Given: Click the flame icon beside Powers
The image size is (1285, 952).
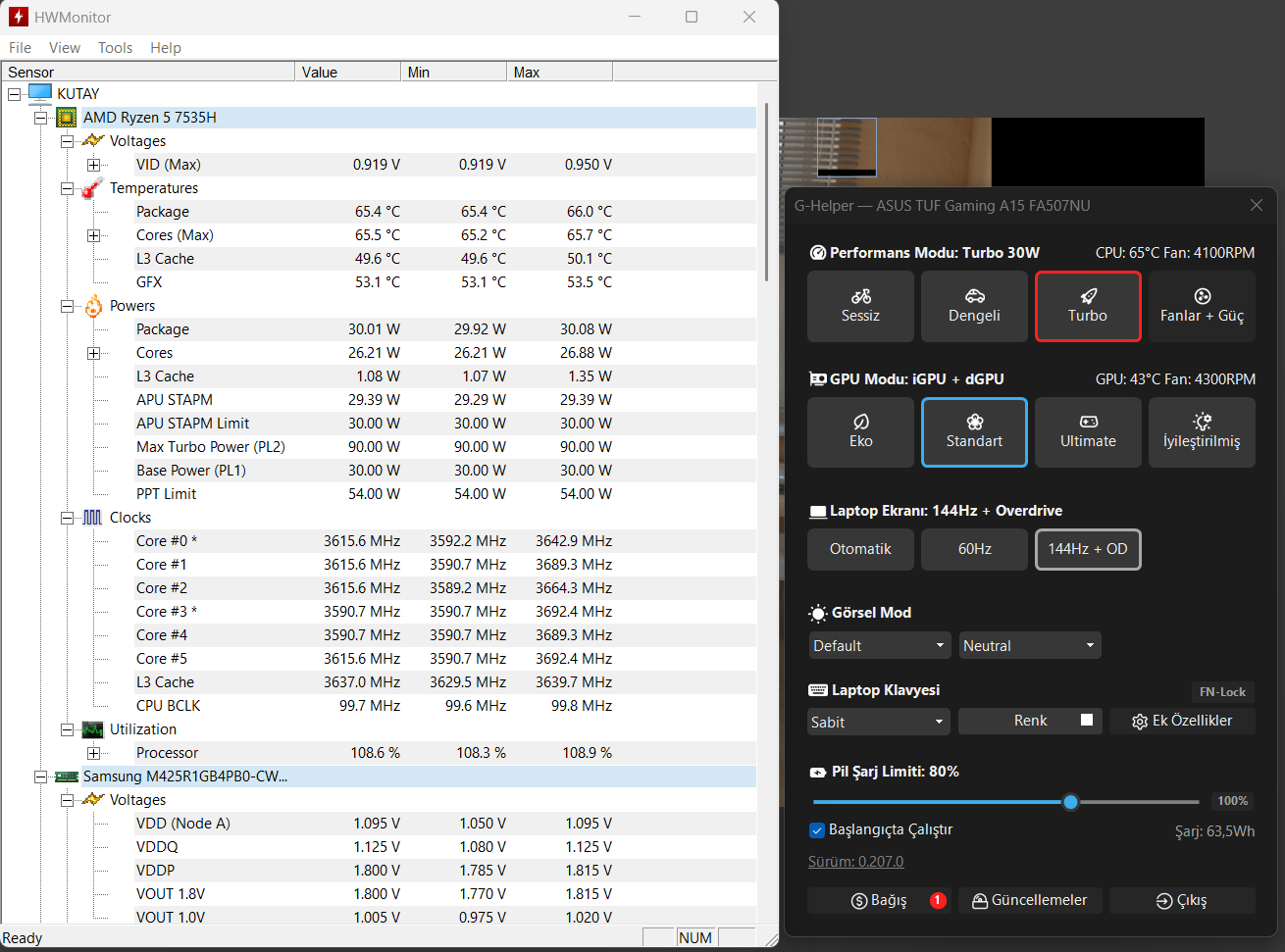Looking at the screenshot, I should point(93,306).
